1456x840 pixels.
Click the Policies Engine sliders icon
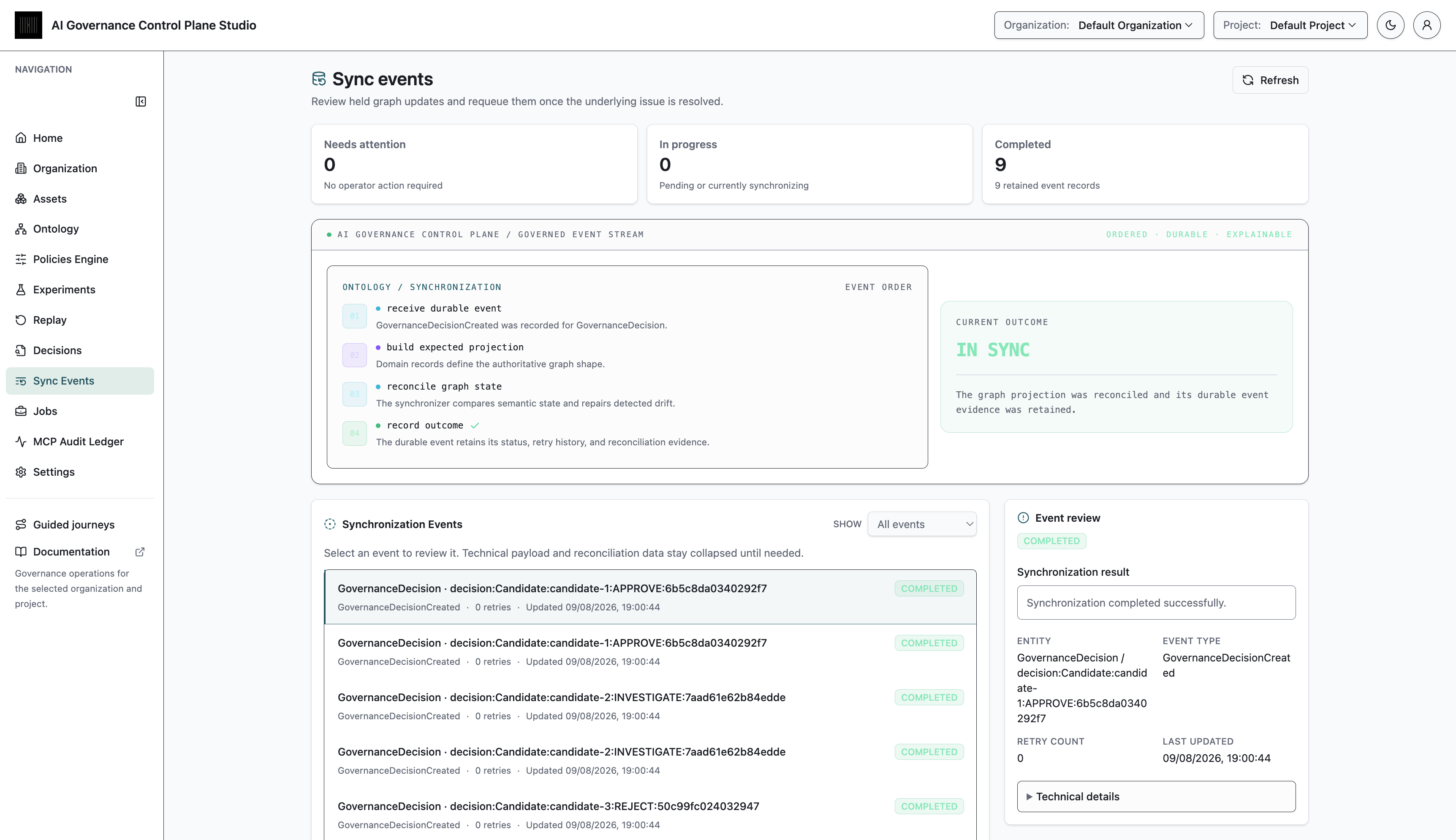click(x=21, y=259)
